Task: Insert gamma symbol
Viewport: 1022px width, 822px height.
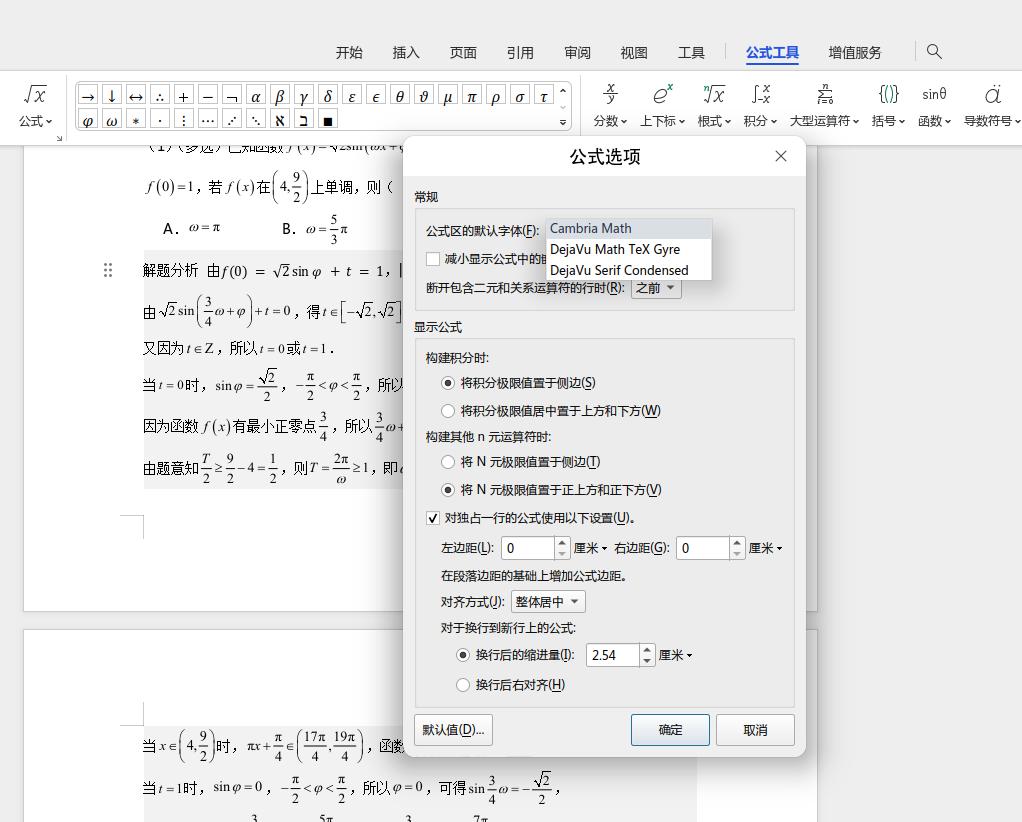Action: (x=304, y=96)
